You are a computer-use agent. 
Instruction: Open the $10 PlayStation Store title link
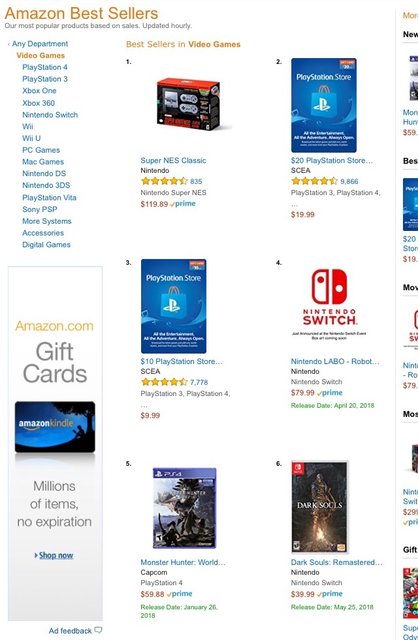(181, 361)
